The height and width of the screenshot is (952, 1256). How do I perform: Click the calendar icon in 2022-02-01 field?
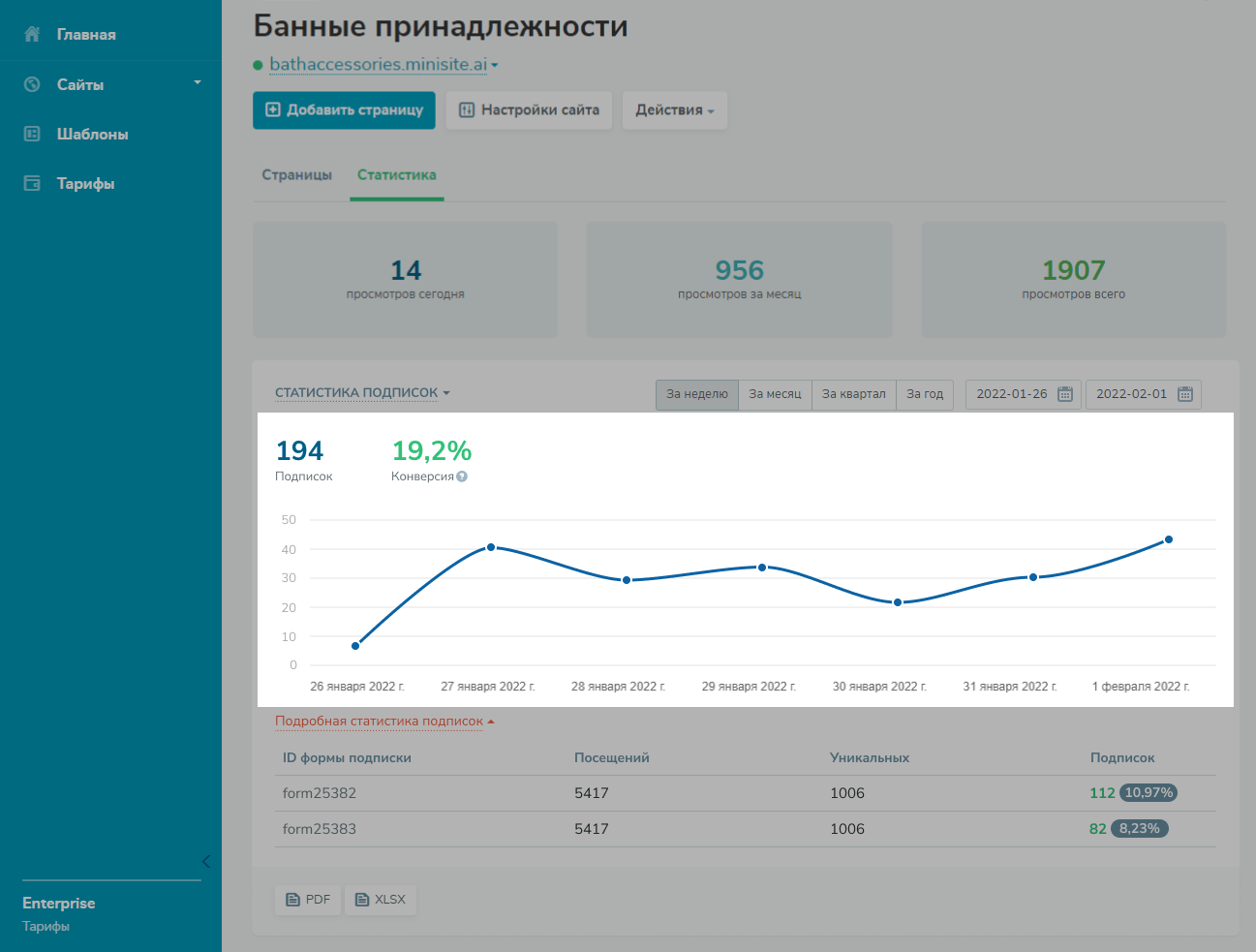[1184, 394]
